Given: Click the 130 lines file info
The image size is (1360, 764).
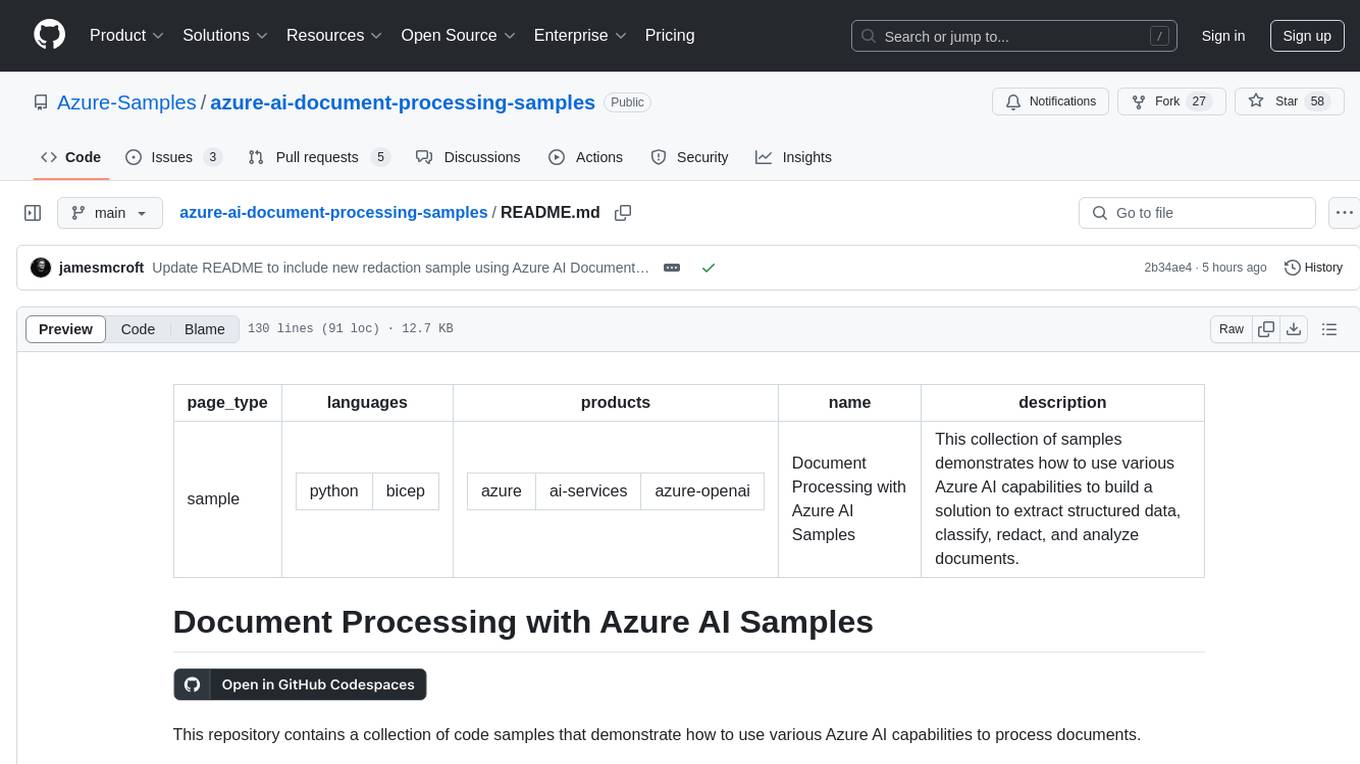Looking at the screenshot, I should [350, 329].
